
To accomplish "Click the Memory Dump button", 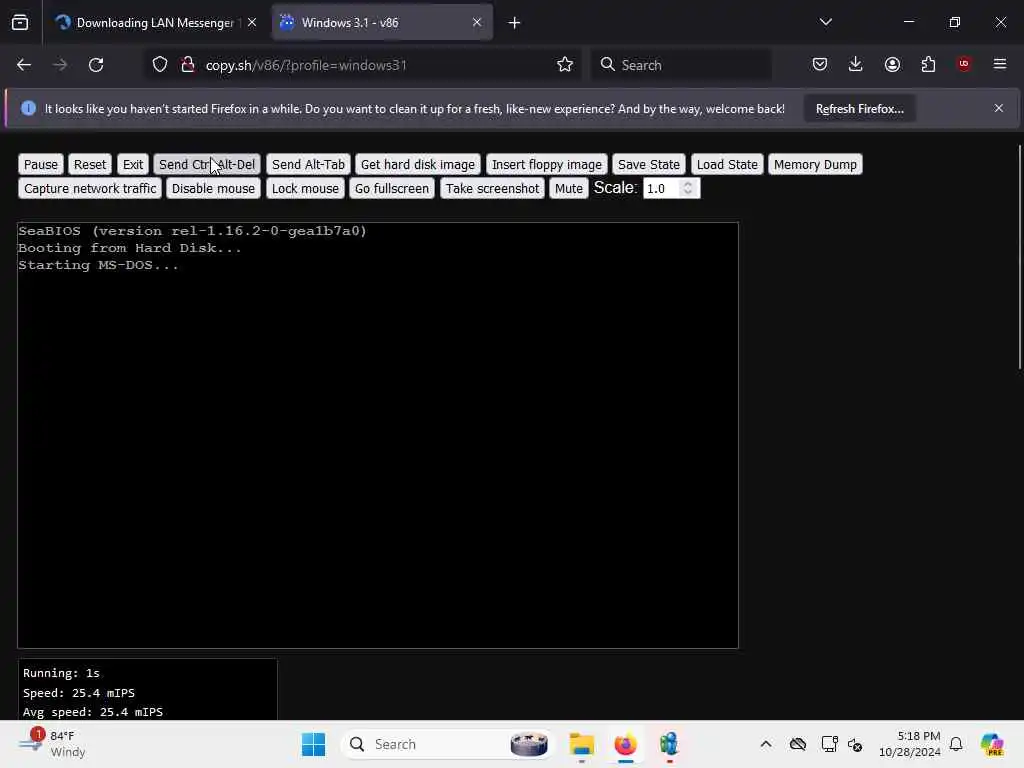I will [815, 165].
